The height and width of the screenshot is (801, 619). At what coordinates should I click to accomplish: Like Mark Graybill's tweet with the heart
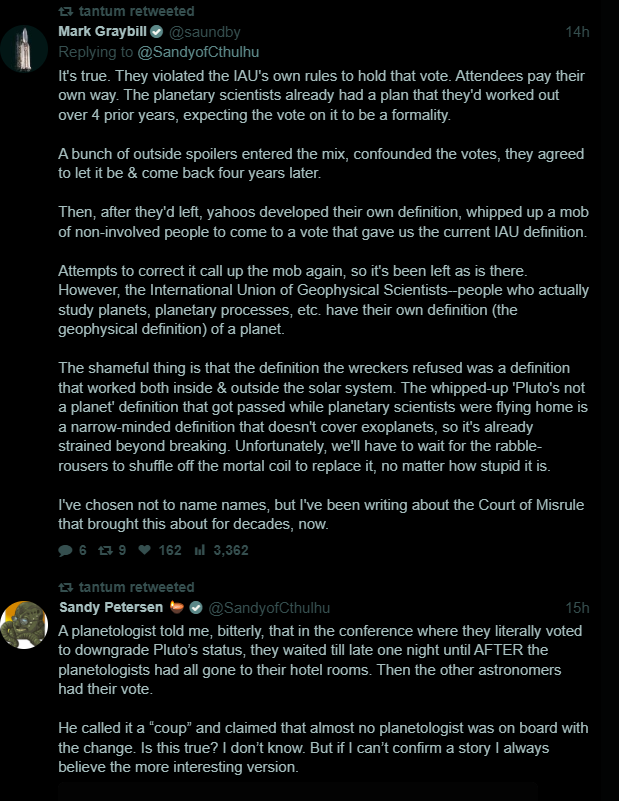click(x=145, y=550)
